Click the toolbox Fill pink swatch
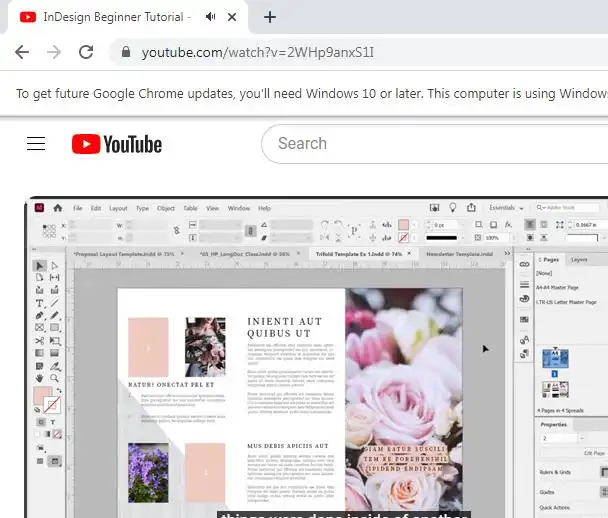This screenshot has width=608, height=518. point(42,395)
